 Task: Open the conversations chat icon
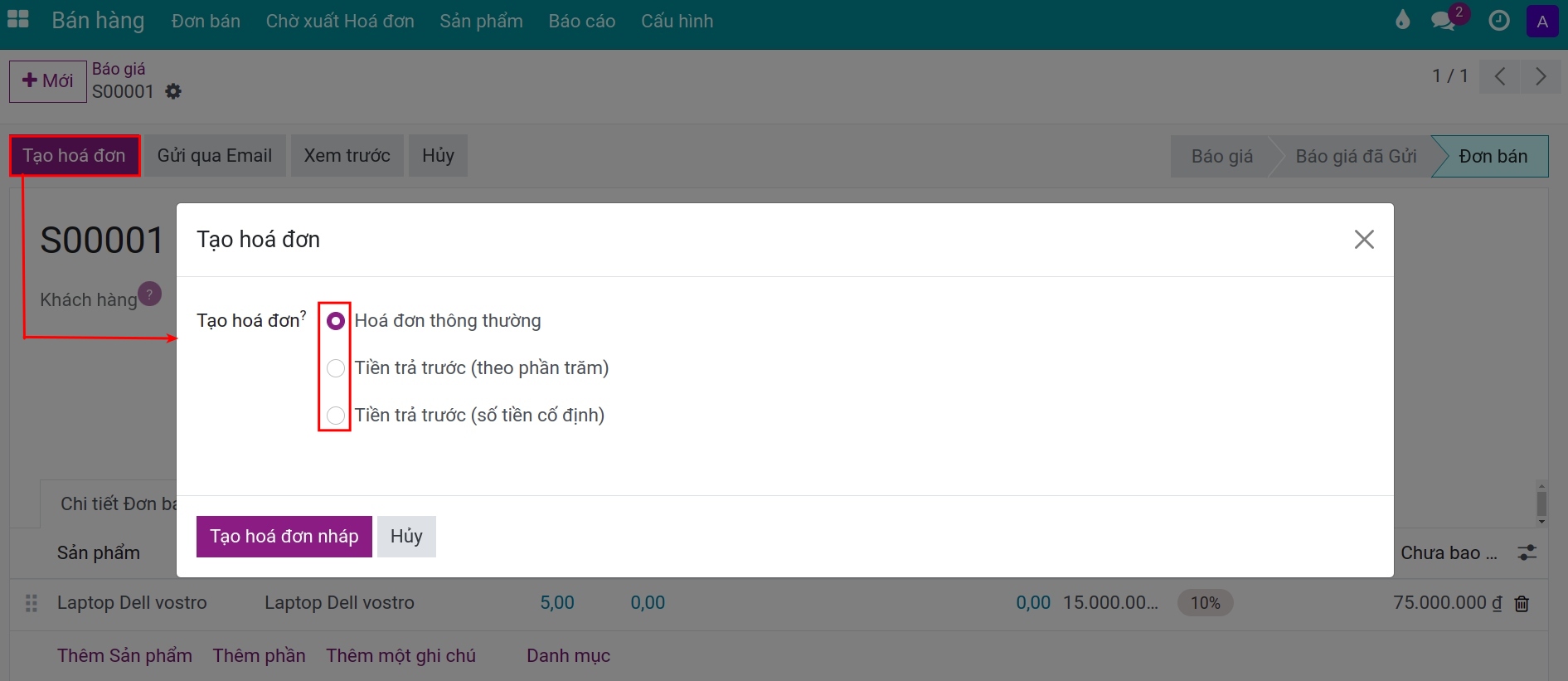pyautogui.click(x=1444, y=21)
